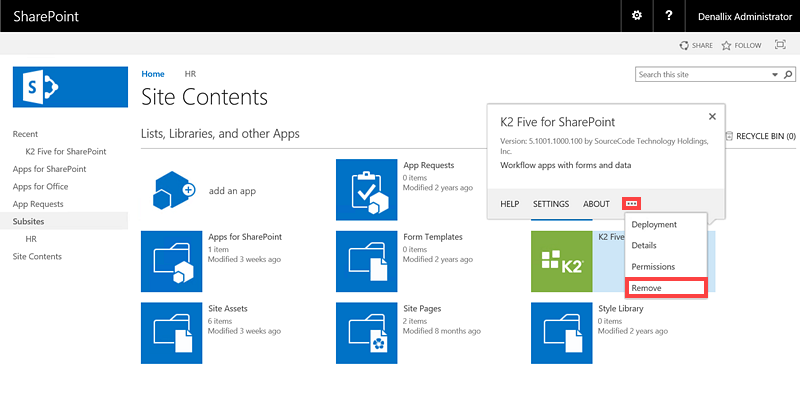Click the SharePoint site logo
This screenshot has height=395, width=800.
click(x=70, y=87)
